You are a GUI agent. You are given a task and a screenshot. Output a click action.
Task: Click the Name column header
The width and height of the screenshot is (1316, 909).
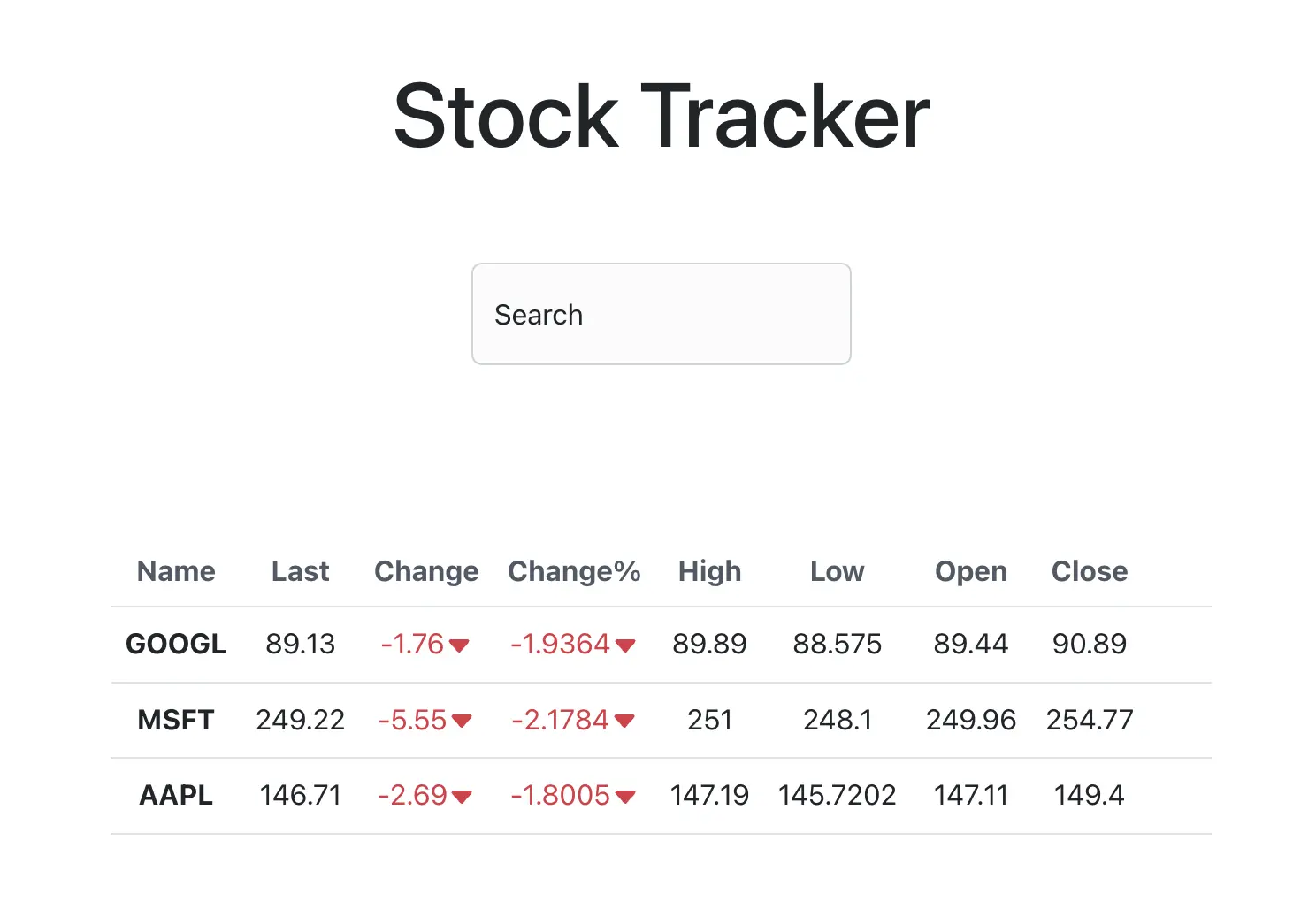point(176,571)
